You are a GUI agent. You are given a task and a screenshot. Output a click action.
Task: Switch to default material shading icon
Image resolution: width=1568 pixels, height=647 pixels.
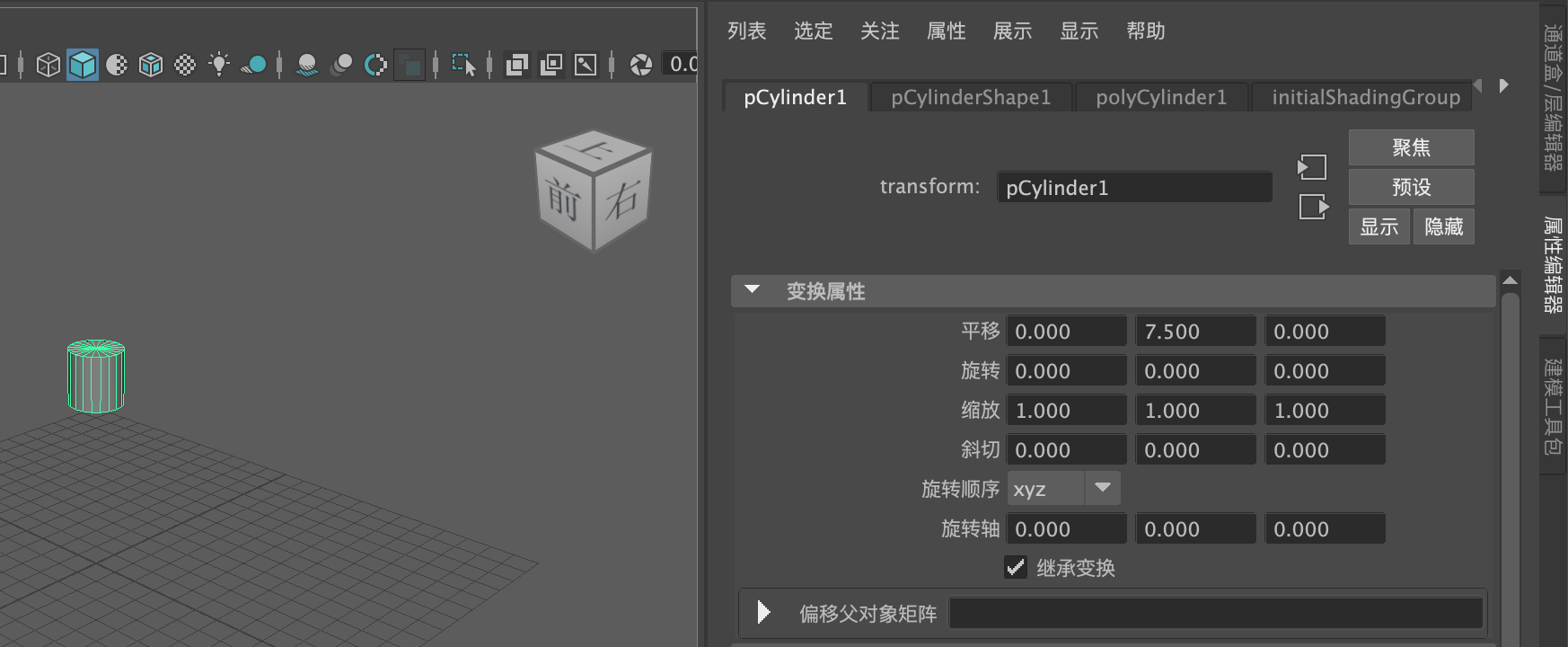tap(117, 65)
